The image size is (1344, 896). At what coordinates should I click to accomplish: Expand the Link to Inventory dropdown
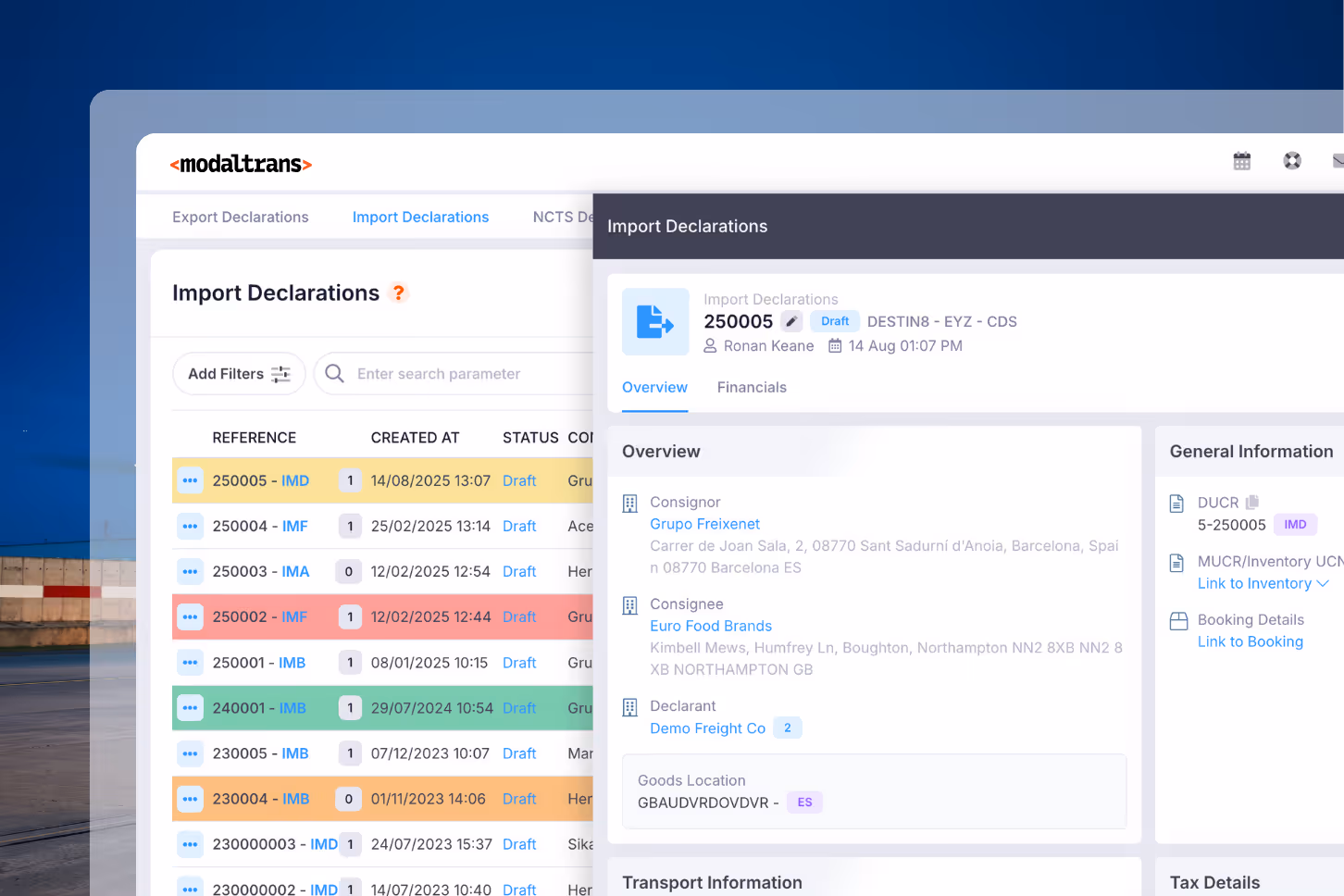(x=1323, y=583)
